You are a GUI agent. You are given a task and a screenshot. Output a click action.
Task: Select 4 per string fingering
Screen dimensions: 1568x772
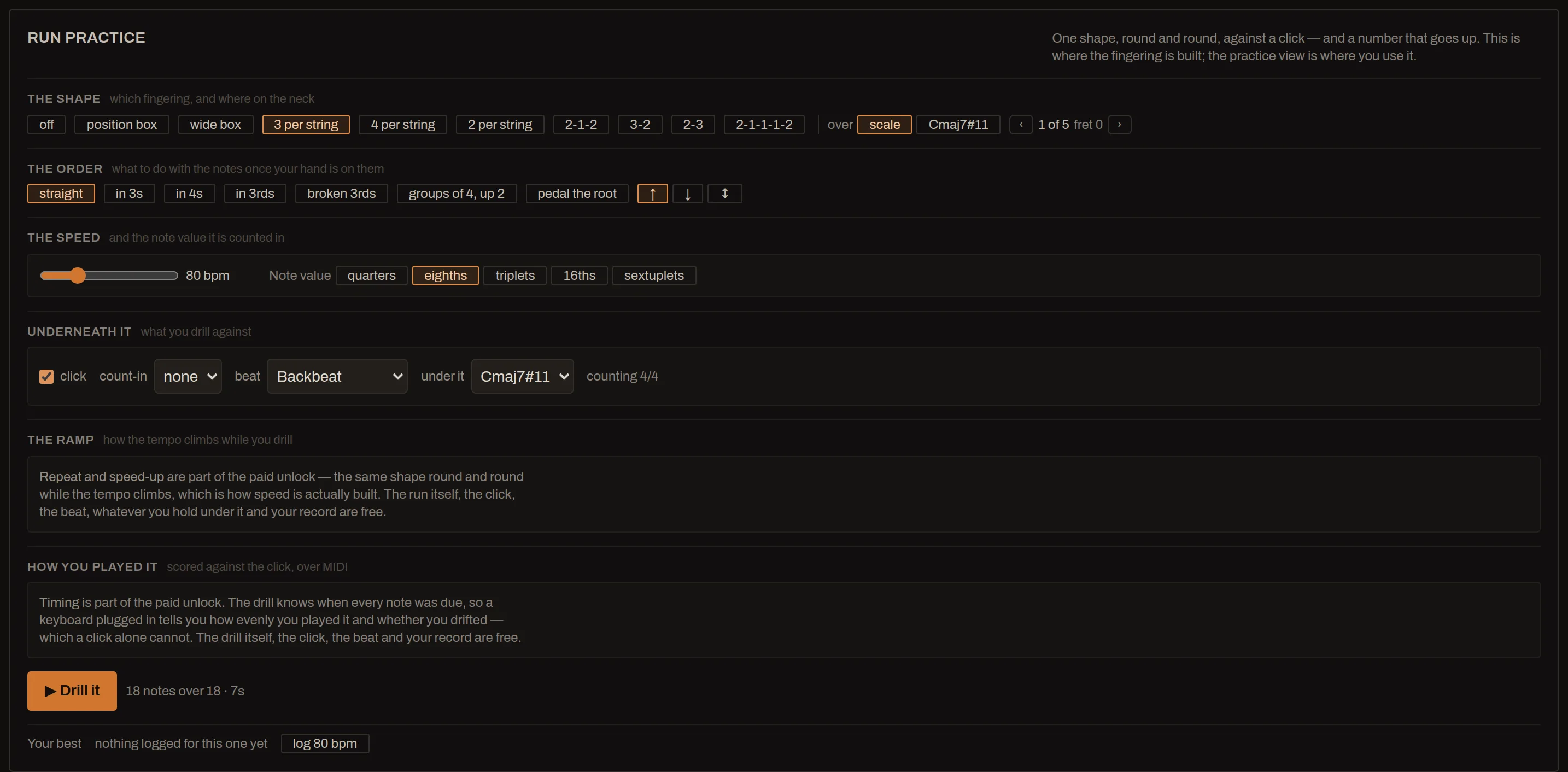403,124
